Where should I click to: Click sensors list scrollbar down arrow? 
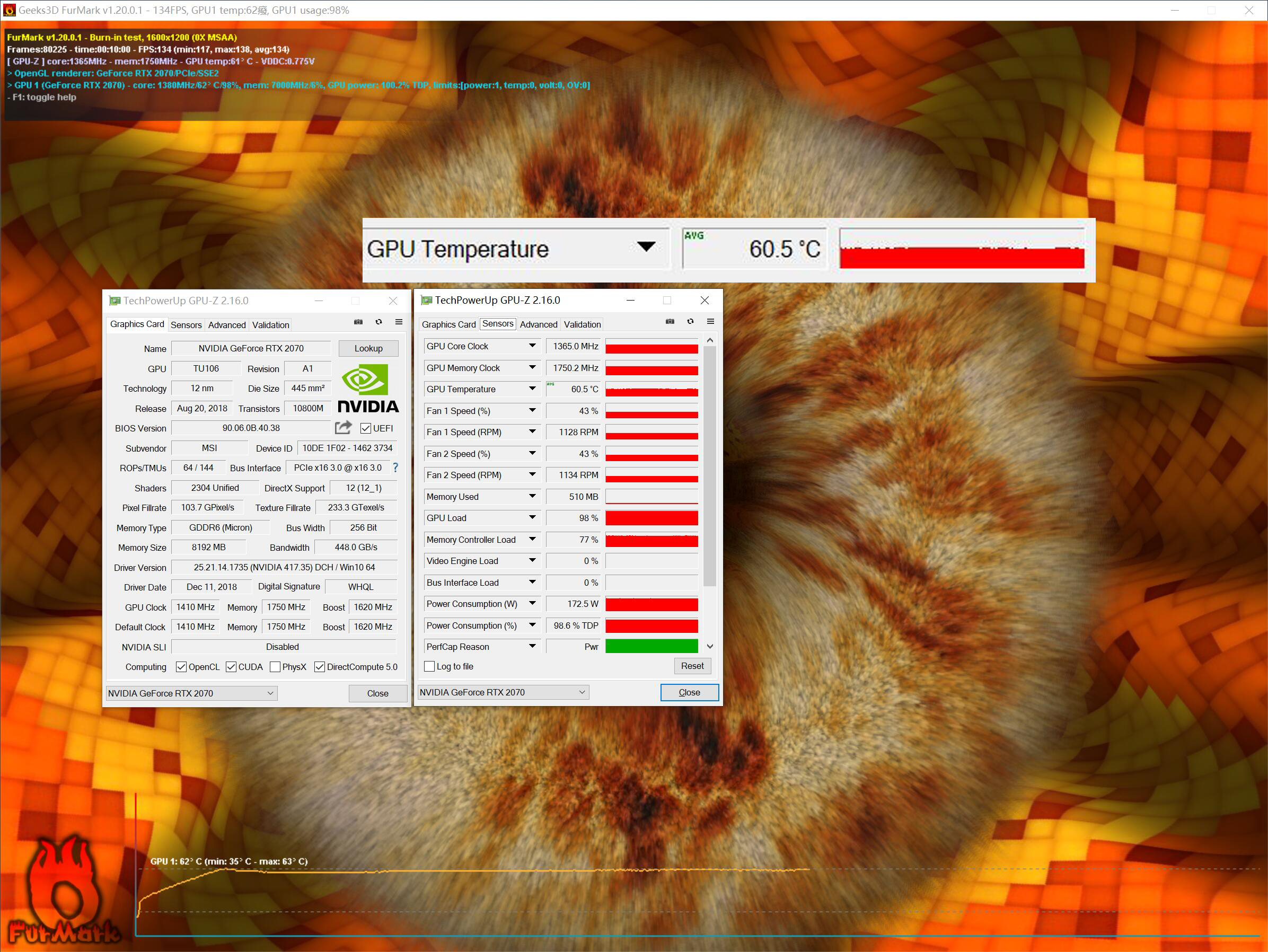tap(710, 646)
